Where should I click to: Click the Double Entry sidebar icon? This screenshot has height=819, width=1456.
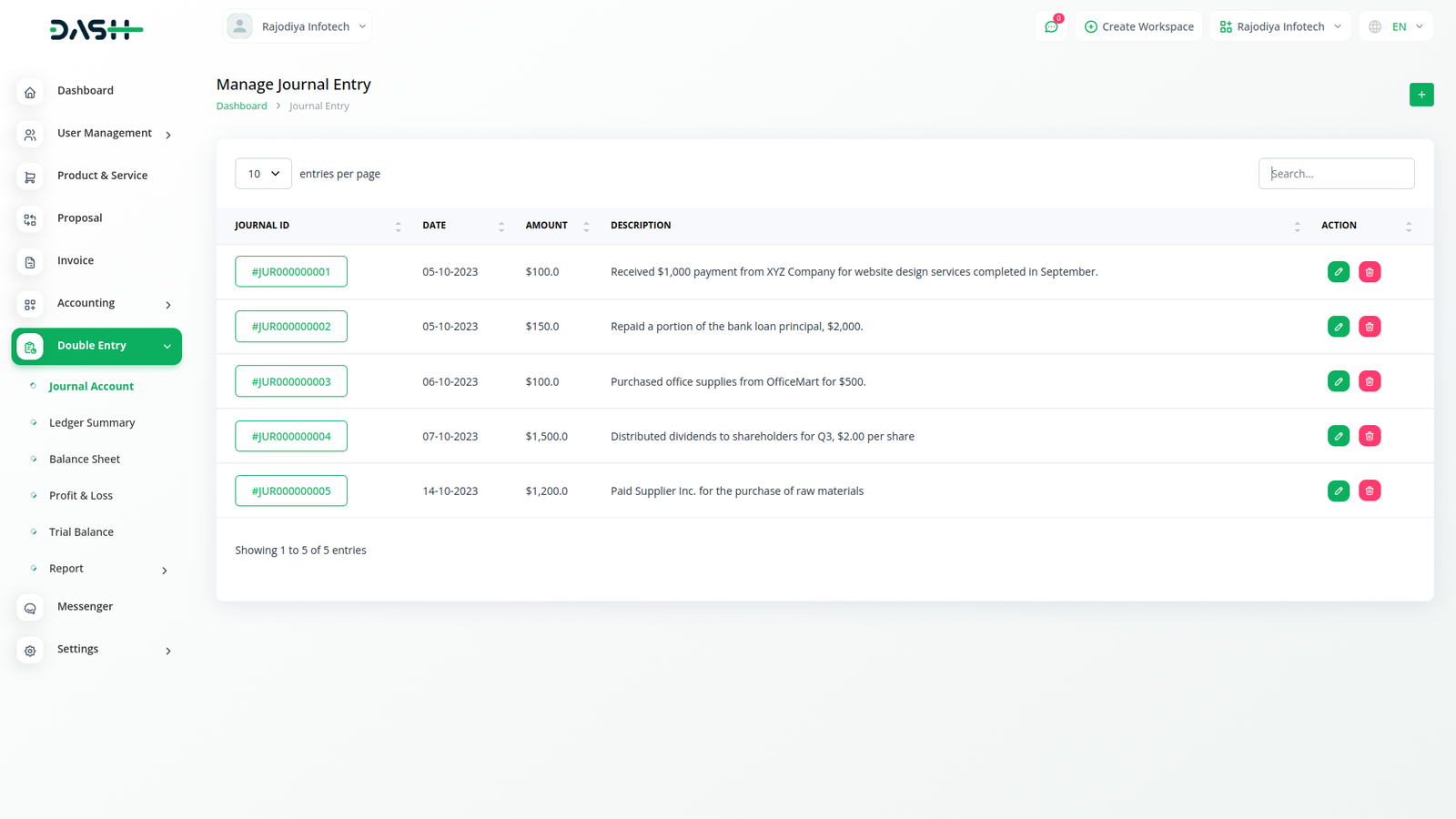[x=30, y=347]
